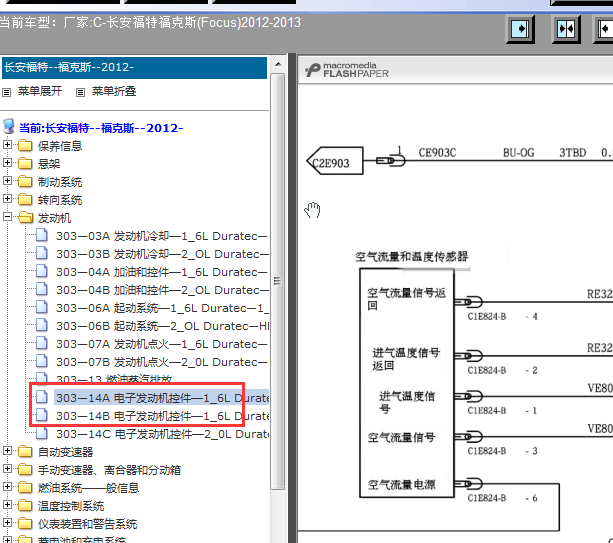This screenshot has width=613, height=543.
Task: Click the page icon of 303—04A
Action: point(42,272)
